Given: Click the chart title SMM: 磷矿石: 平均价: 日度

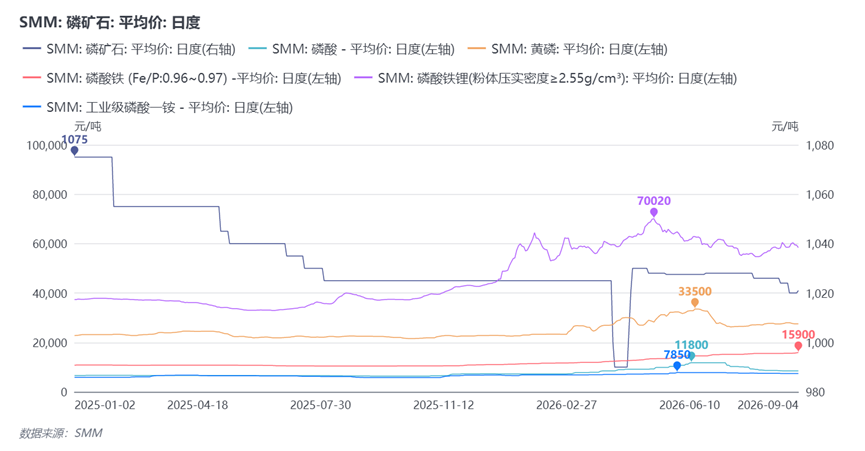Looking at the screenshot, I should click(x=110, y=23).
